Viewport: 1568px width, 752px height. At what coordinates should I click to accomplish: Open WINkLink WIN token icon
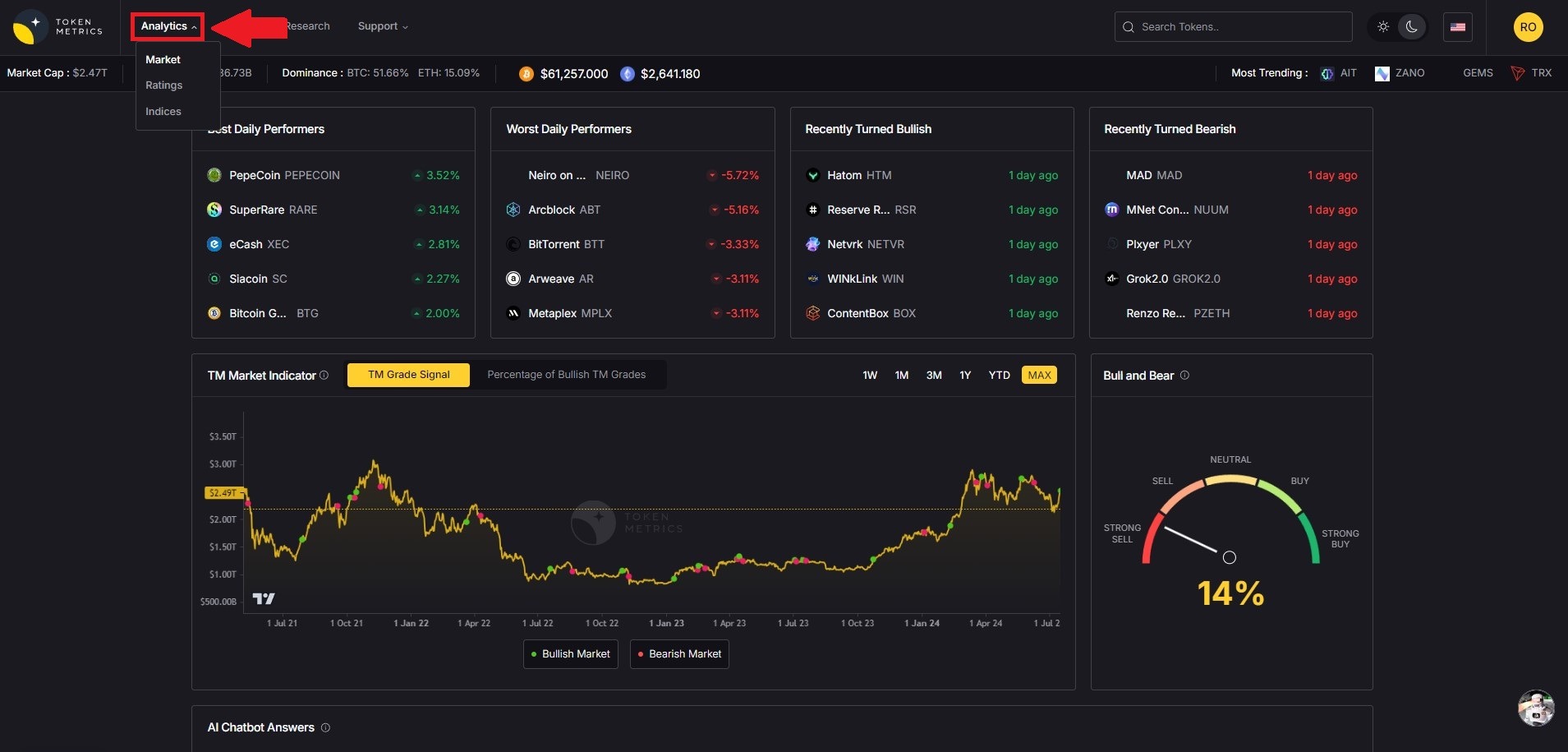813,279
